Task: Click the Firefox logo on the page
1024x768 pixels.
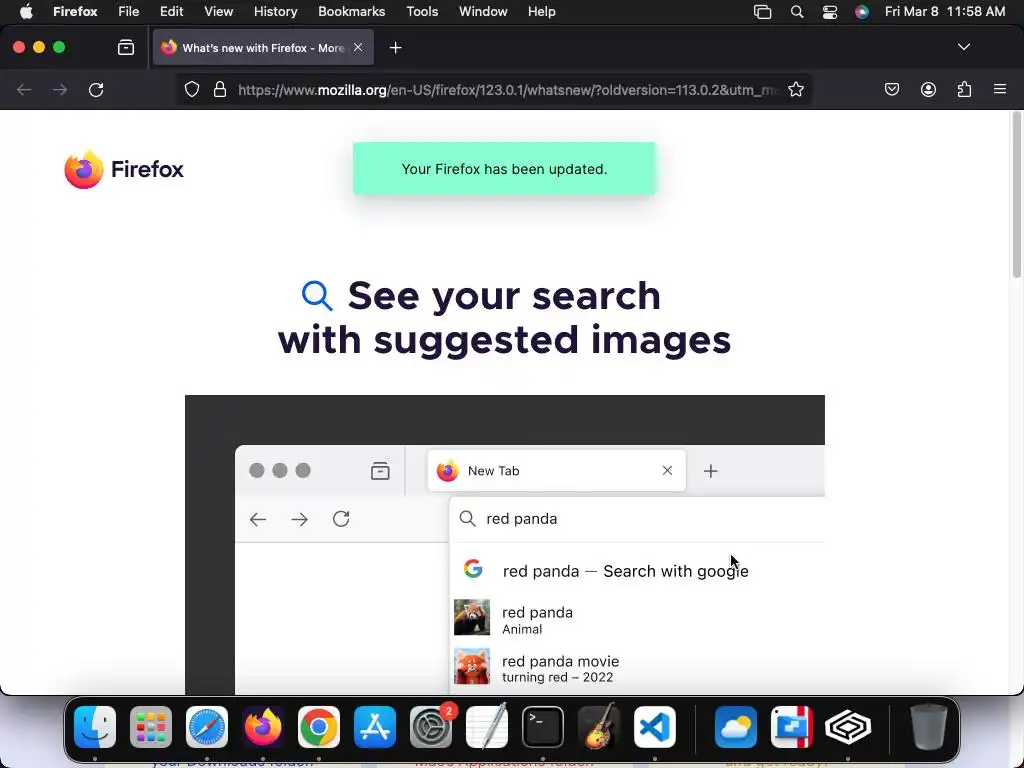Action: 124,169
